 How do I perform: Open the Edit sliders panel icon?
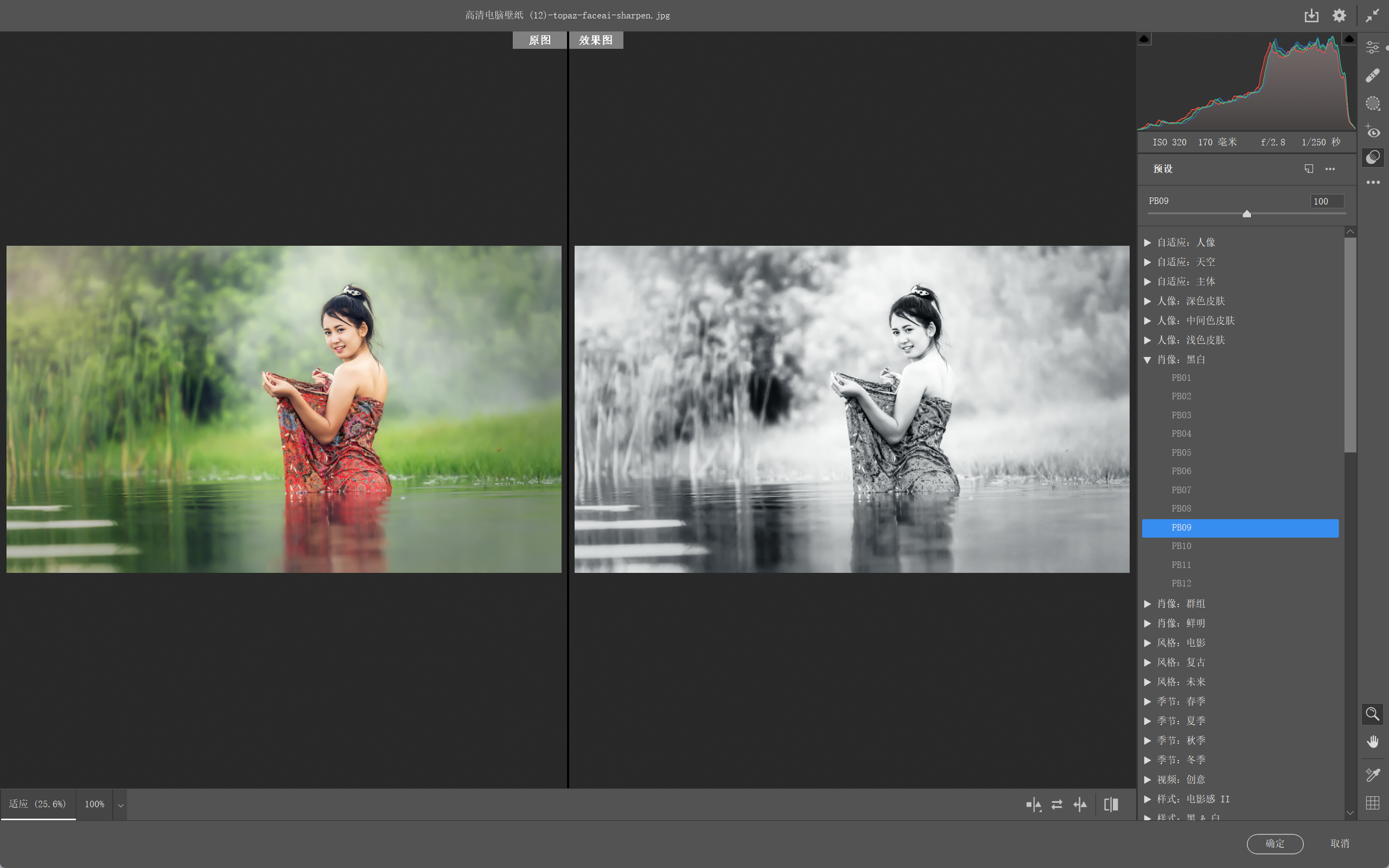tap(1372, 48)
